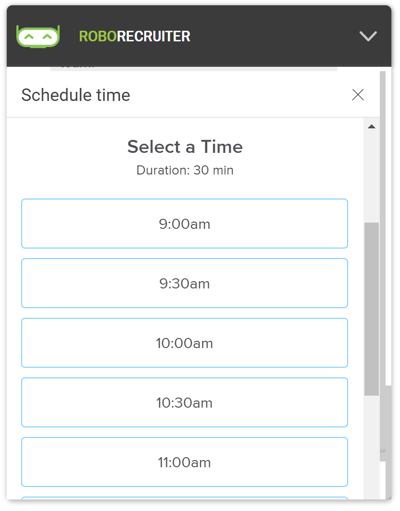Click the time list scrollbar thumb
The width and height of the screenshot is (400, 511).
(371, 309)
